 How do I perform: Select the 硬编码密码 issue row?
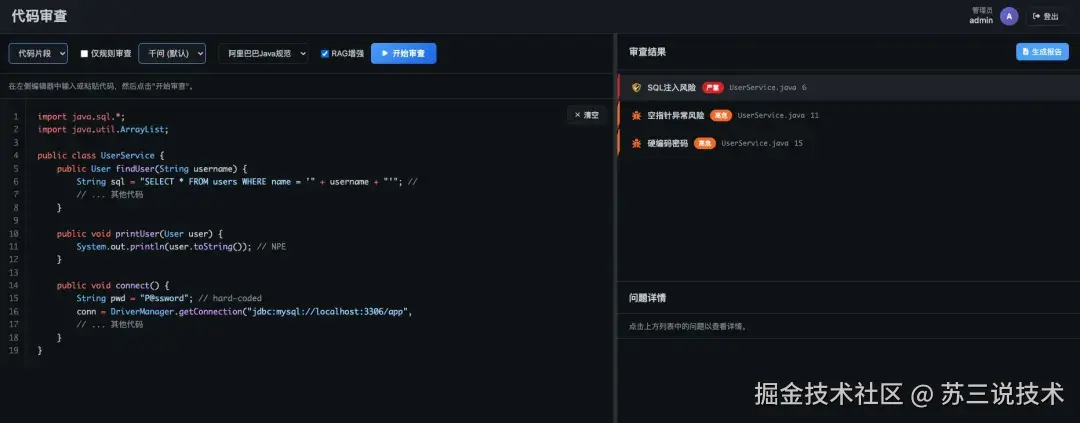click(x=849, y=143)
